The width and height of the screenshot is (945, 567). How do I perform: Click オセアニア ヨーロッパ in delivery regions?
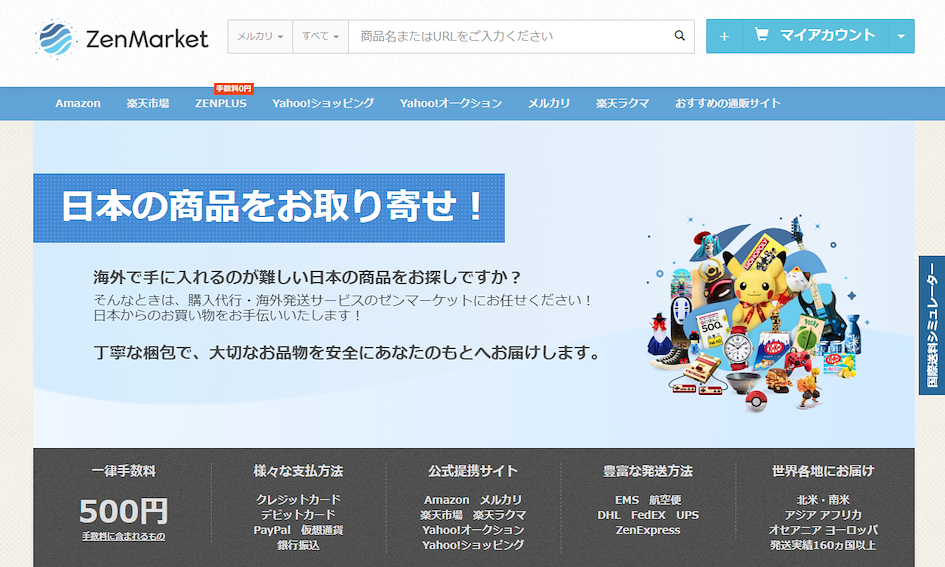coord(823,530)
